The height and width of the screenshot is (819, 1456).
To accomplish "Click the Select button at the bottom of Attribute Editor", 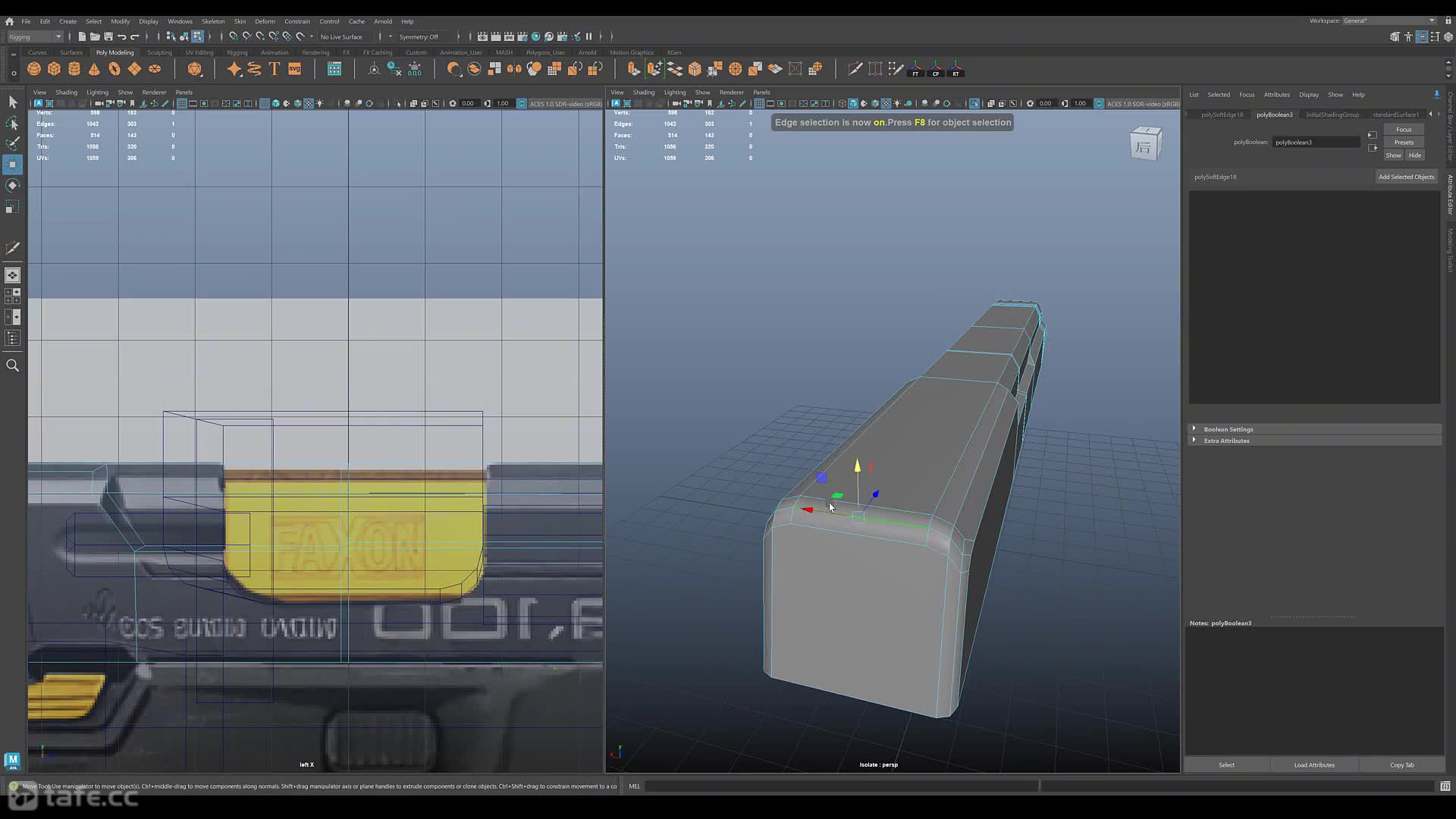I will (1226, 764).
